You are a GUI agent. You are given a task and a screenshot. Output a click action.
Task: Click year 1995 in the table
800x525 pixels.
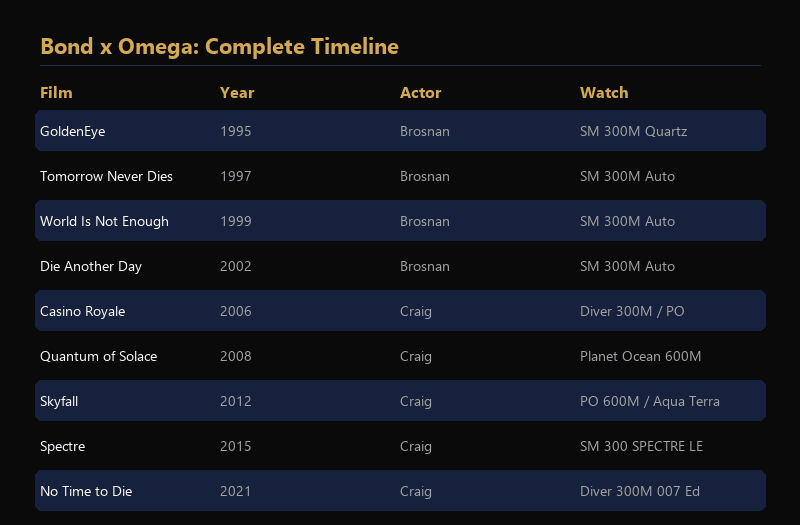pos(236,132)
